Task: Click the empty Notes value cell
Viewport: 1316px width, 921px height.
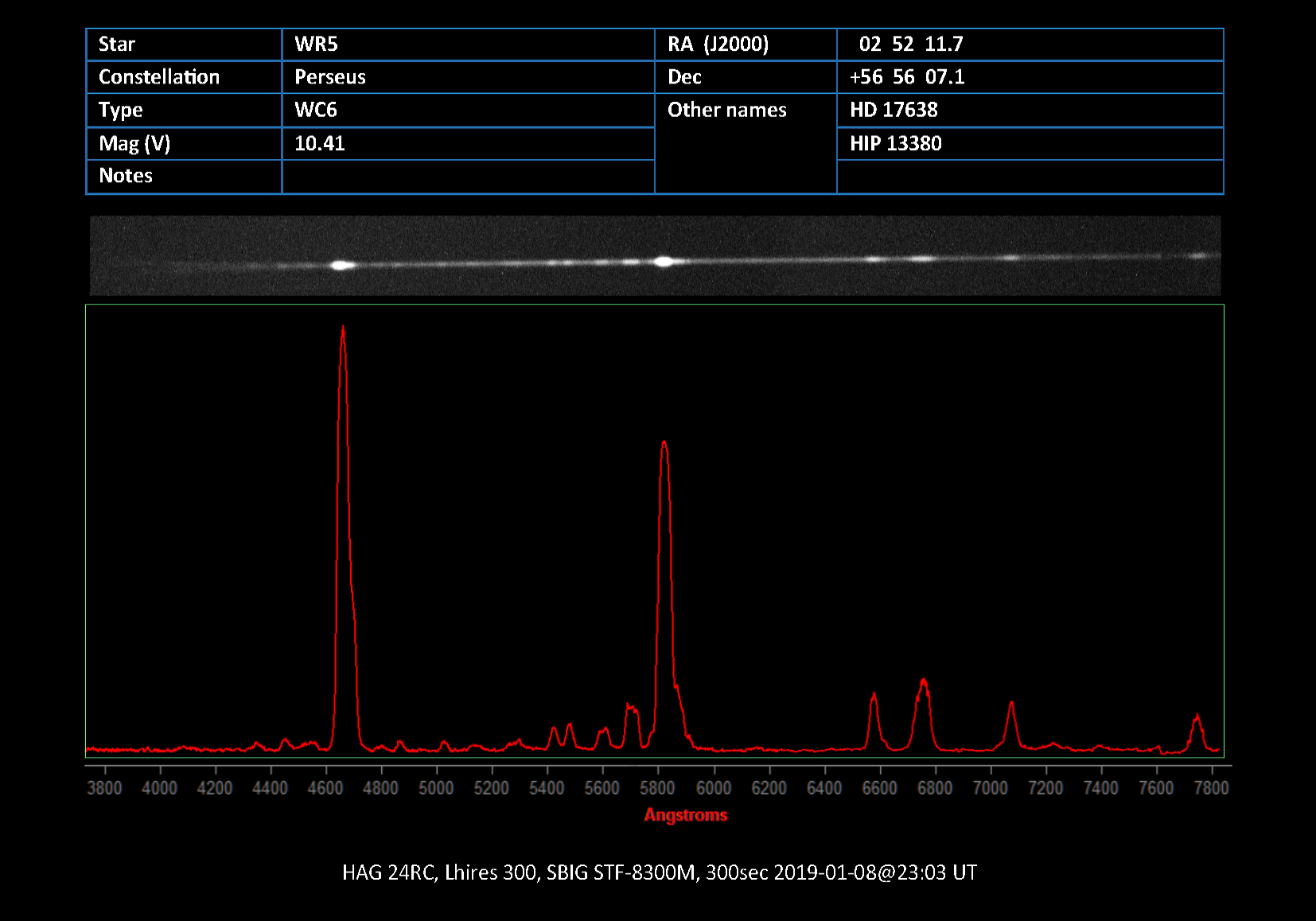Action: (468, 177)
